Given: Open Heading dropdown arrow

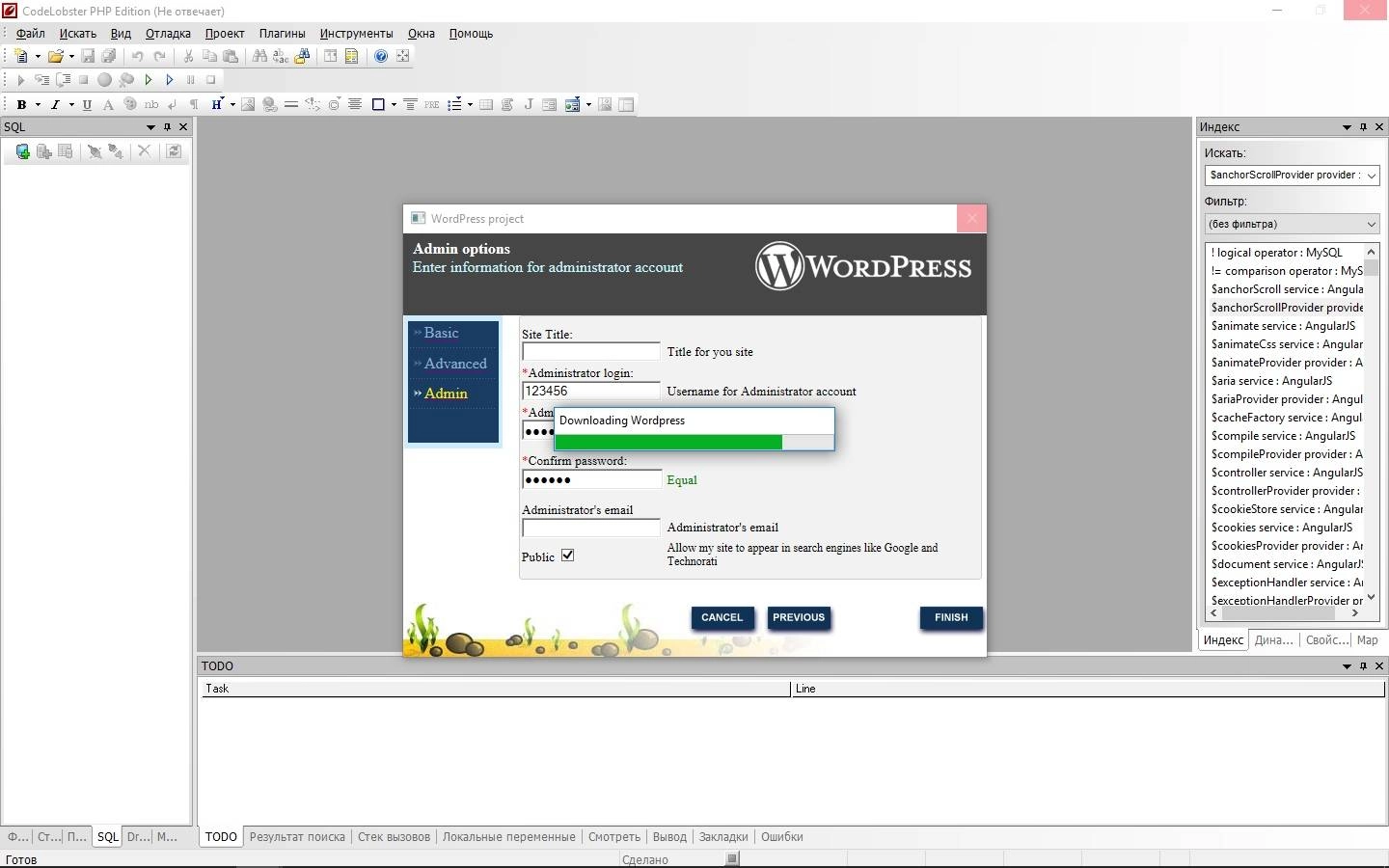Looking at the screenshot, I should [232, 104].
